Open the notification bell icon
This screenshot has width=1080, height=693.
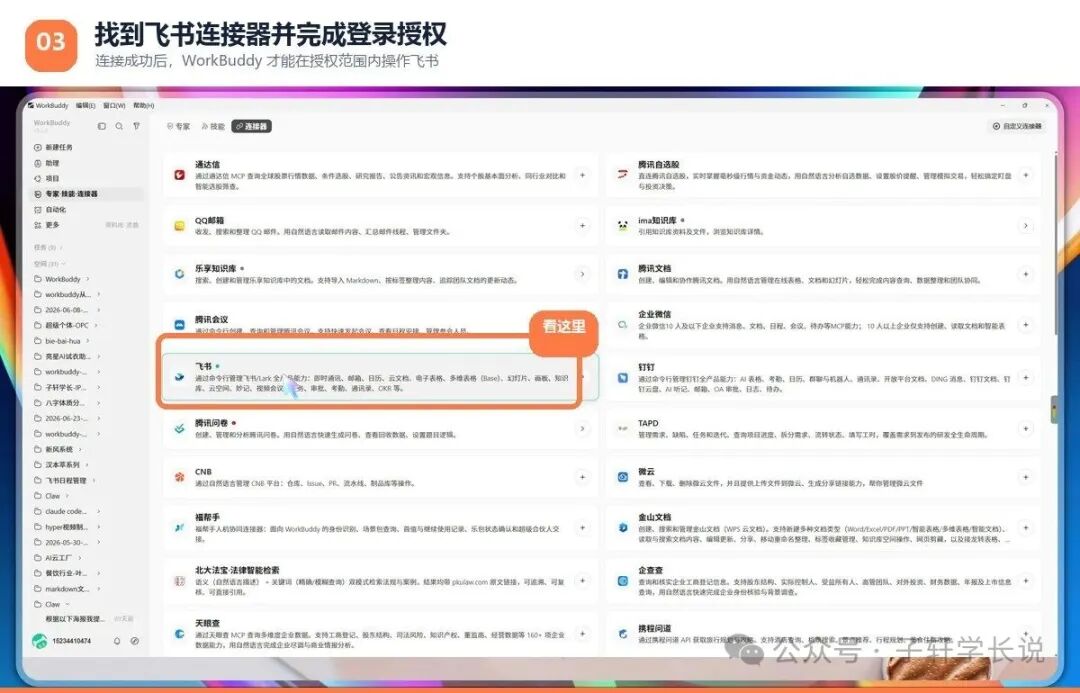click(117, 641)
